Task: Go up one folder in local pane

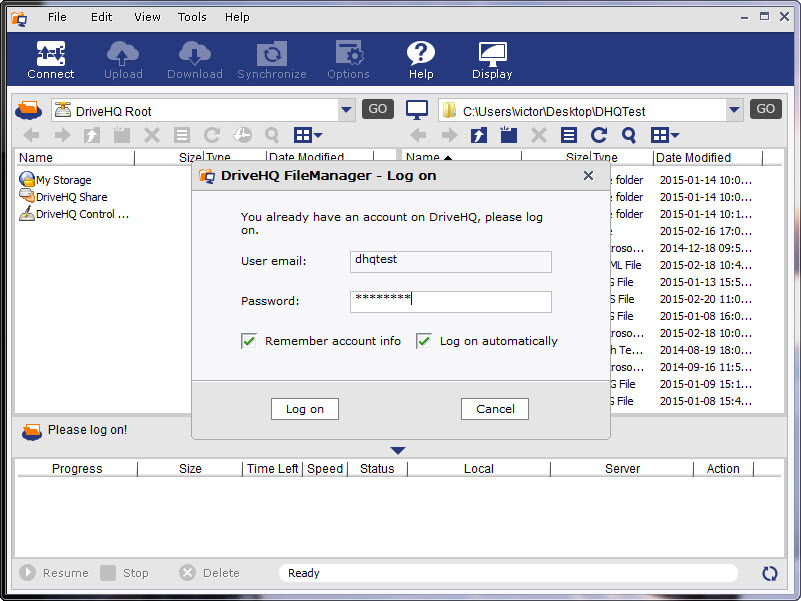Action: (479, 135)
